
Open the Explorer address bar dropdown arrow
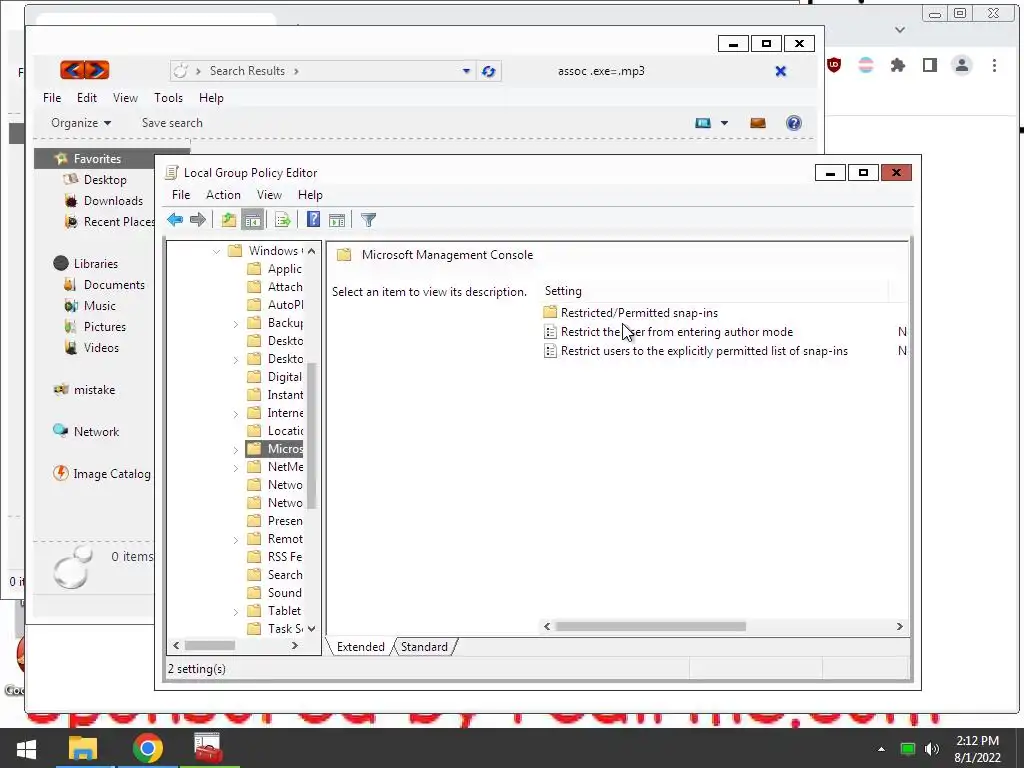[466, 71]
